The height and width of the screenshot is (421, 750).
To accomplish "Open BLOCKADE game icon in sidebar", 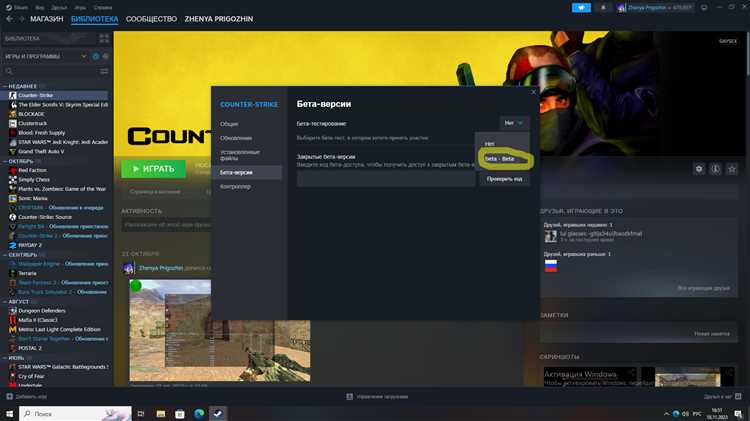I will (x=13, y=114).
